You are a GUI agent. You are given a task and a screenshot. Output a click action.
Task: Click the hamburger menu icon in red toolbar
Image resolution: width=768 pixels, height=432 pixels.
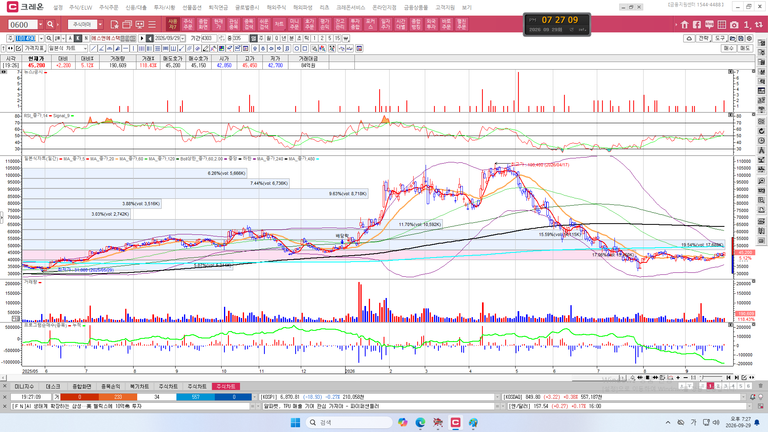click(x=152, y=24)
